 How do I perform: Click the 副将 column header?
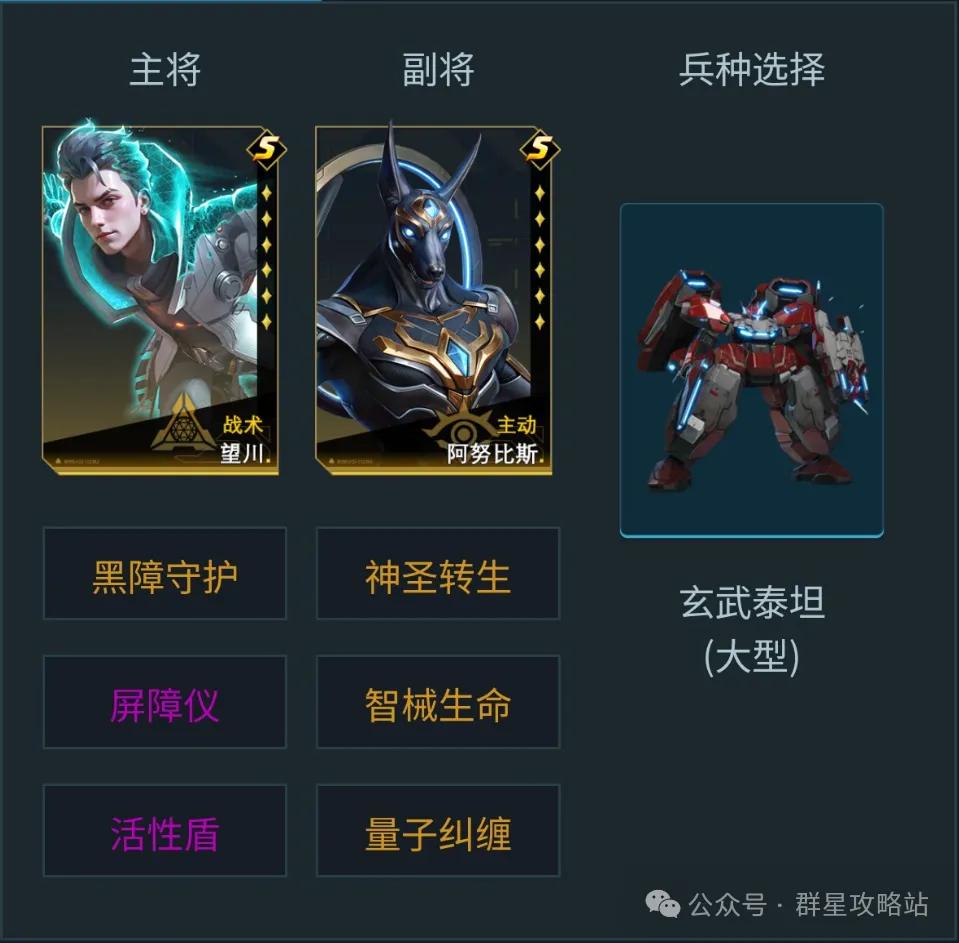438,69
